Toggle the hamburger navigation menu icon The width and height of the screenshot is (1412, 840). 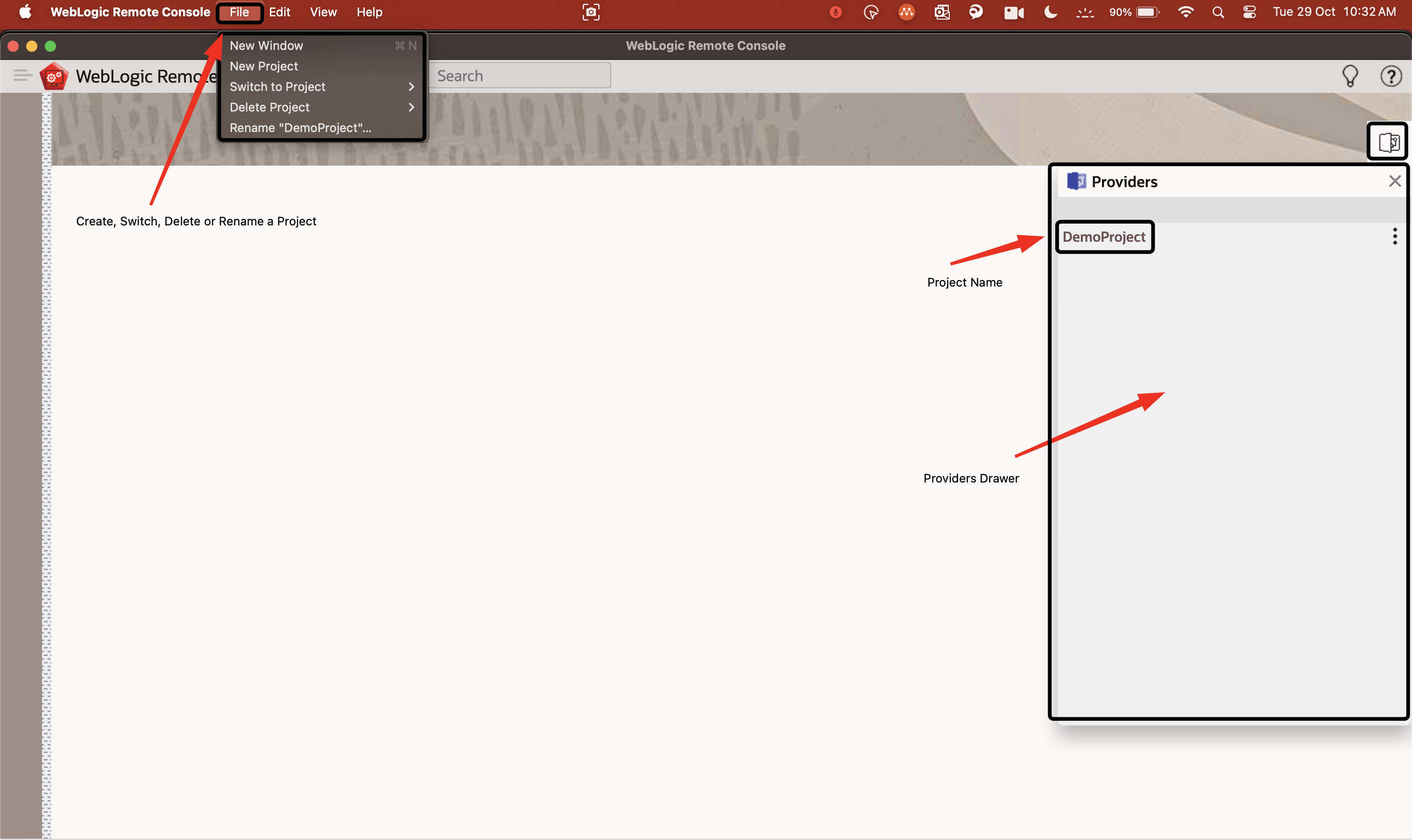[x=23, y=75]
